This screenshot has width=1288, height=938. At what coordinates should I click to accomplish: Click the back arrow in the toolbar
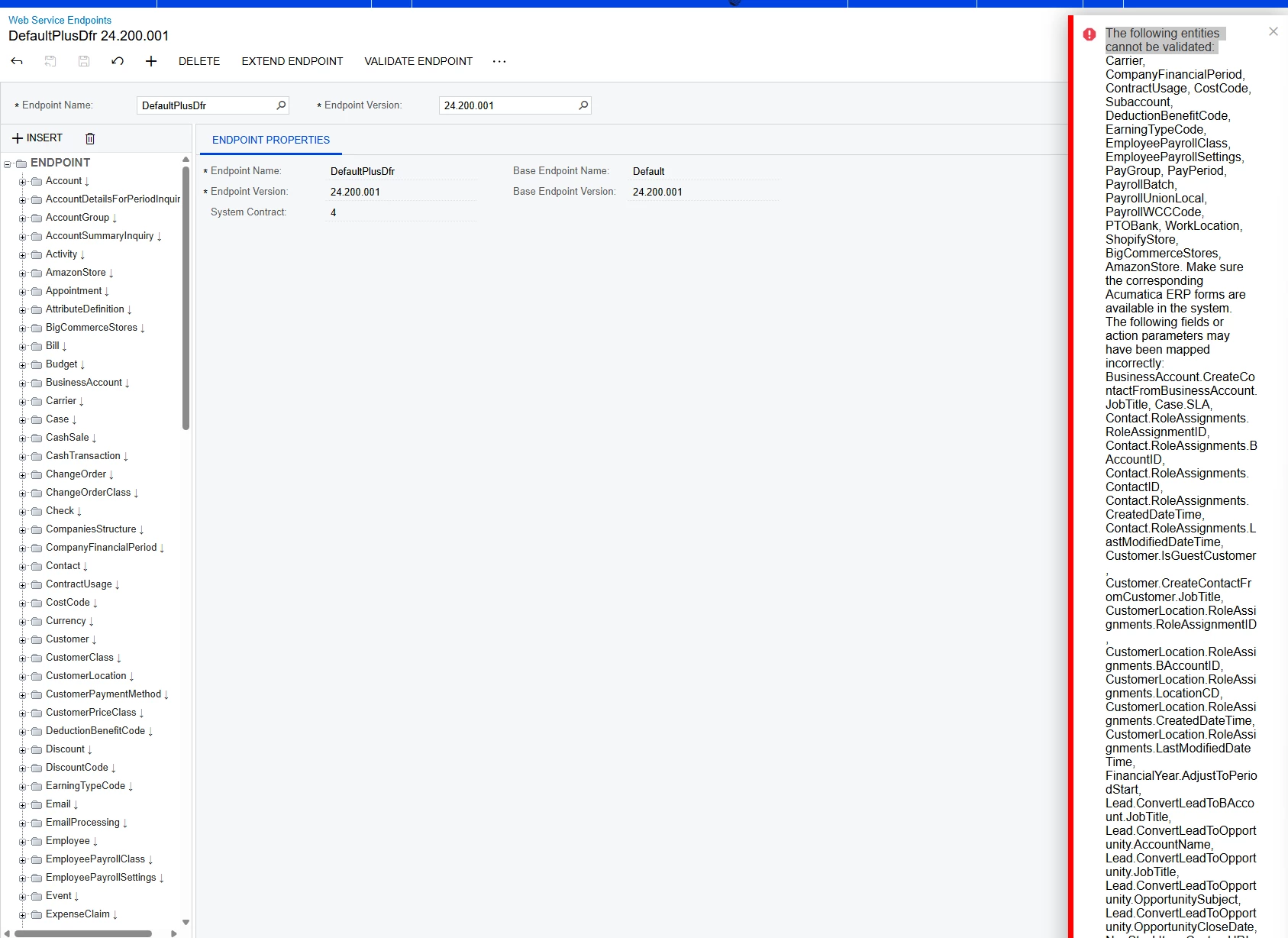[16, 61]
